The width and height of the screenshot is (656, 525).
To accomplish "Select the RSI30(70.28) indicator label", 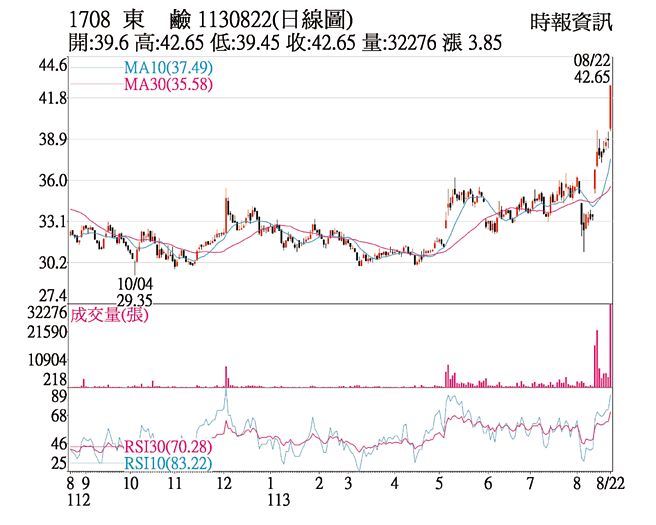I will click(169, 446).
